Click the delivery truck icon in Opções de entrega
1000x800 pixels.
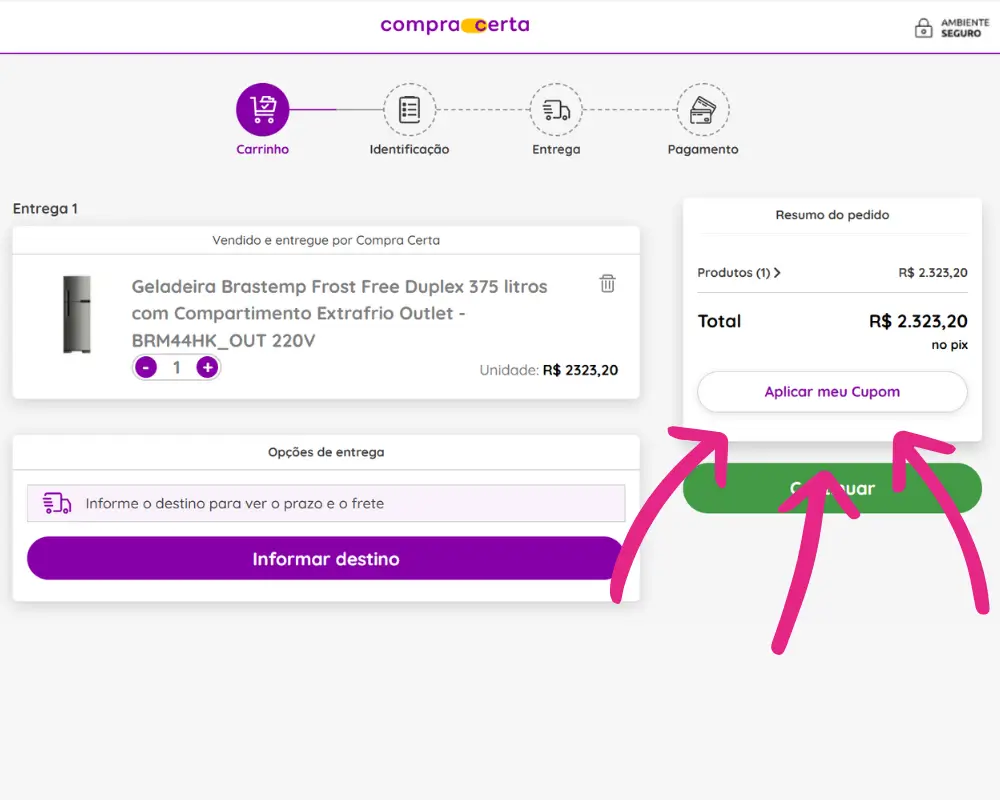(57, 503)
